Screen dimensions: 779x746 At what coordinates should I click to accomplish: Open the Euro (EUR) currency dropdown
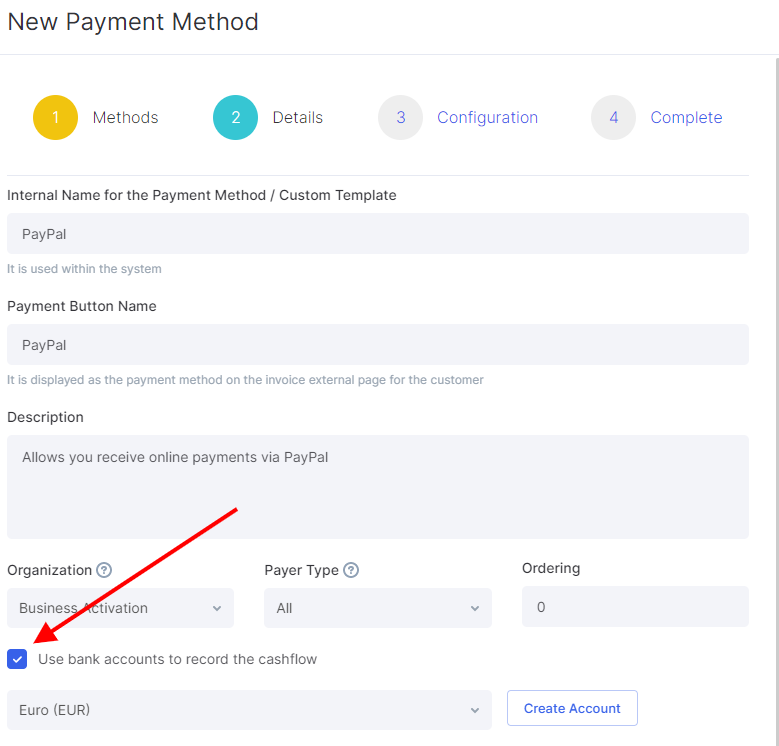click(x=249, y=710)
